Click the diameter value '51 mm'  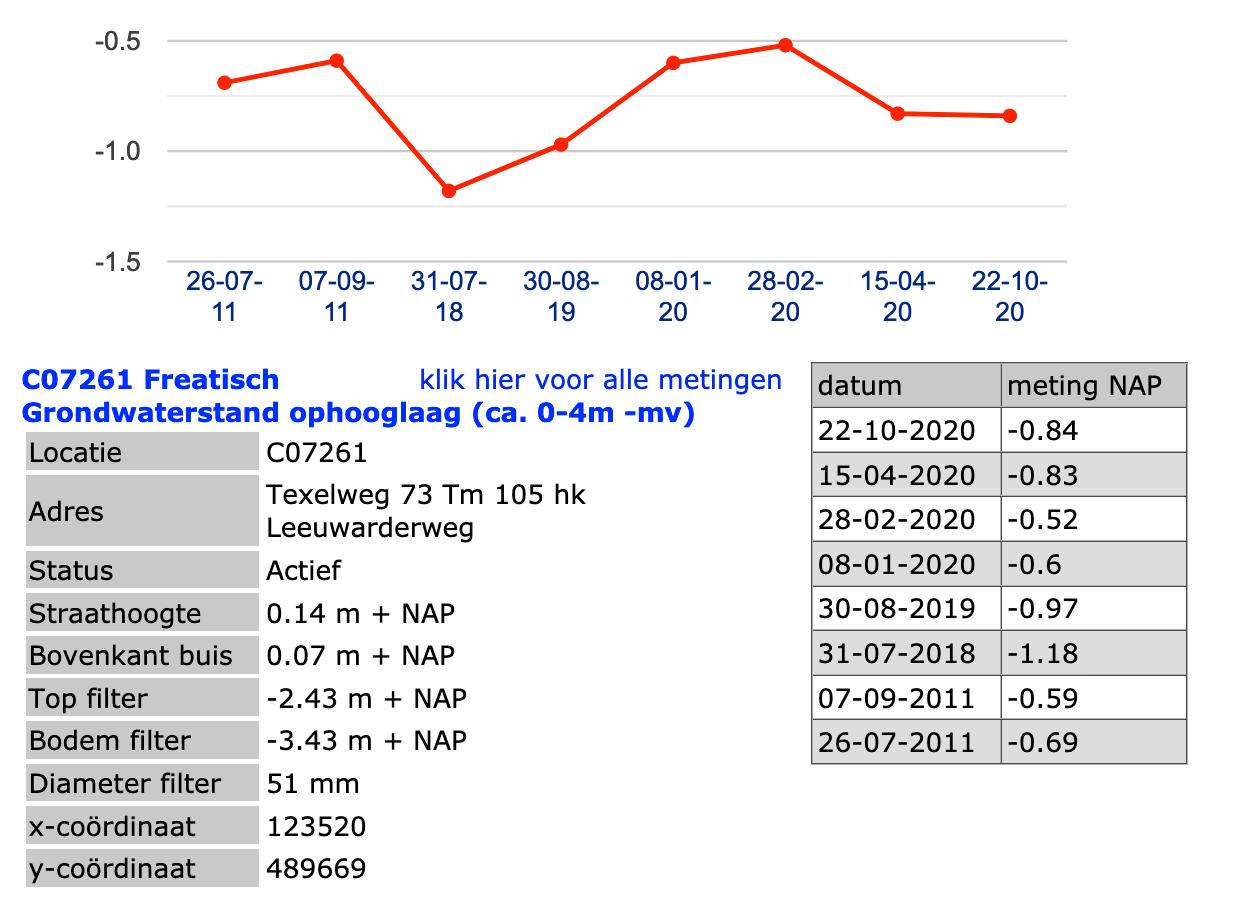click(x=312, y=783)
